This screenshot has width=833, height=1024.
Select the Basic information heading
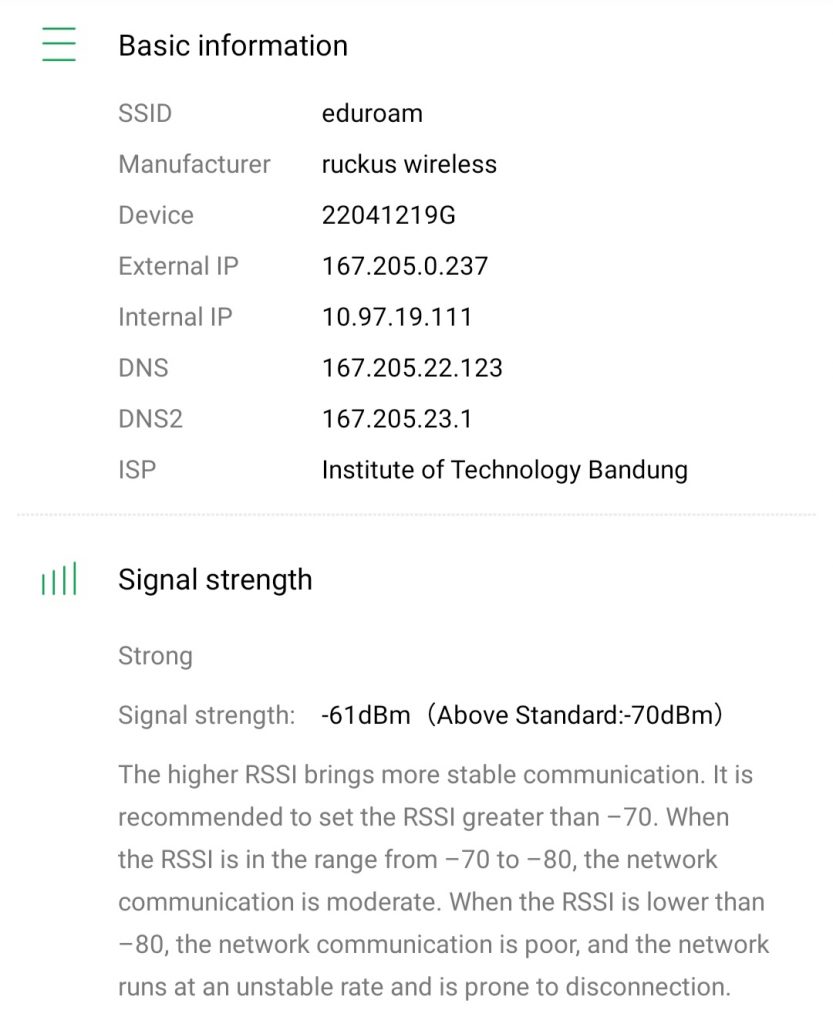tap(233, 45)
